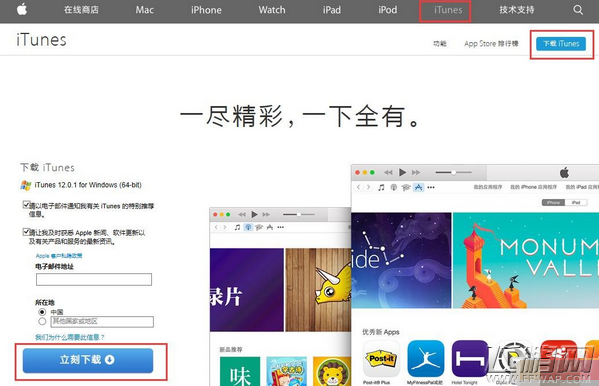Click Play in the rear iTunes window

[254, 214]
